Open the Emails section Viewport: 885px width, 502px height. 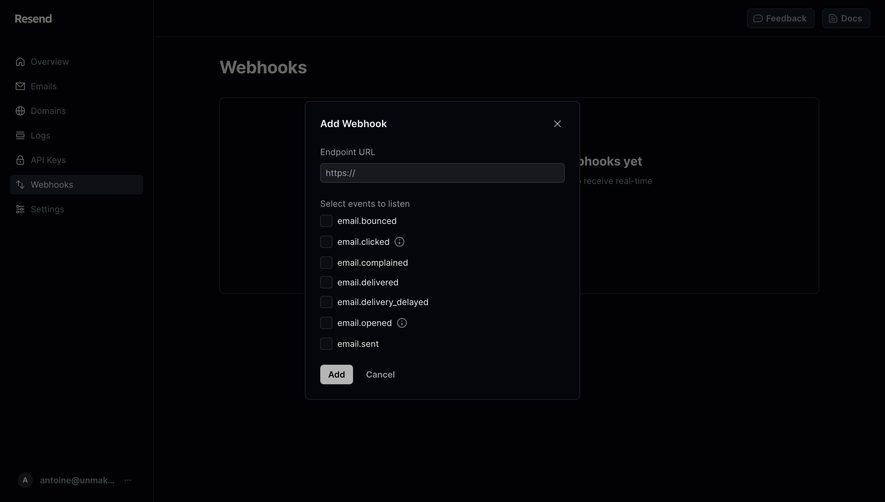(x=76, y=86)
